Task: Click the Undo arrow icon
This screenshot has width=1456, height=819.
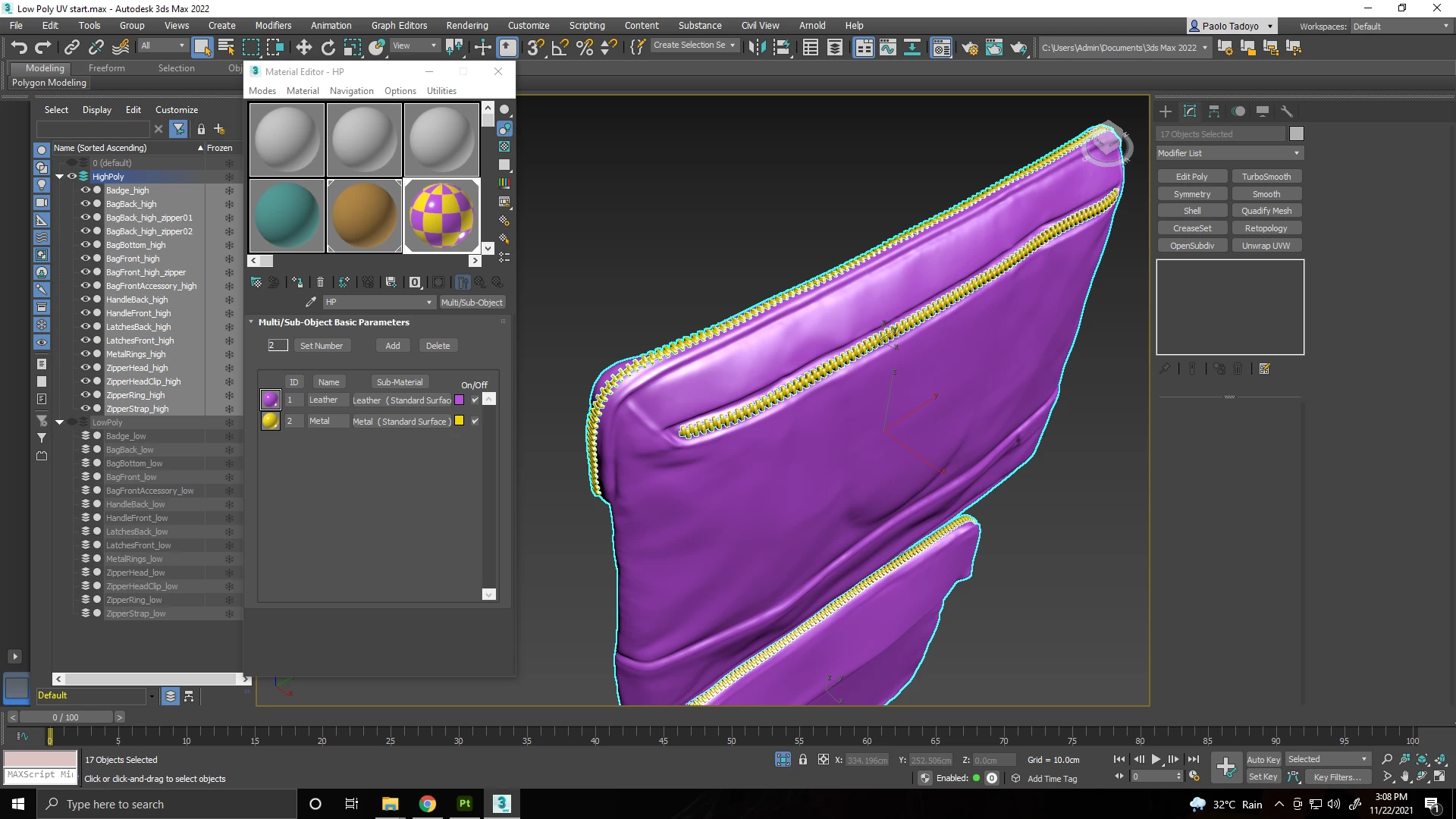Action: [x=19, y=48]
